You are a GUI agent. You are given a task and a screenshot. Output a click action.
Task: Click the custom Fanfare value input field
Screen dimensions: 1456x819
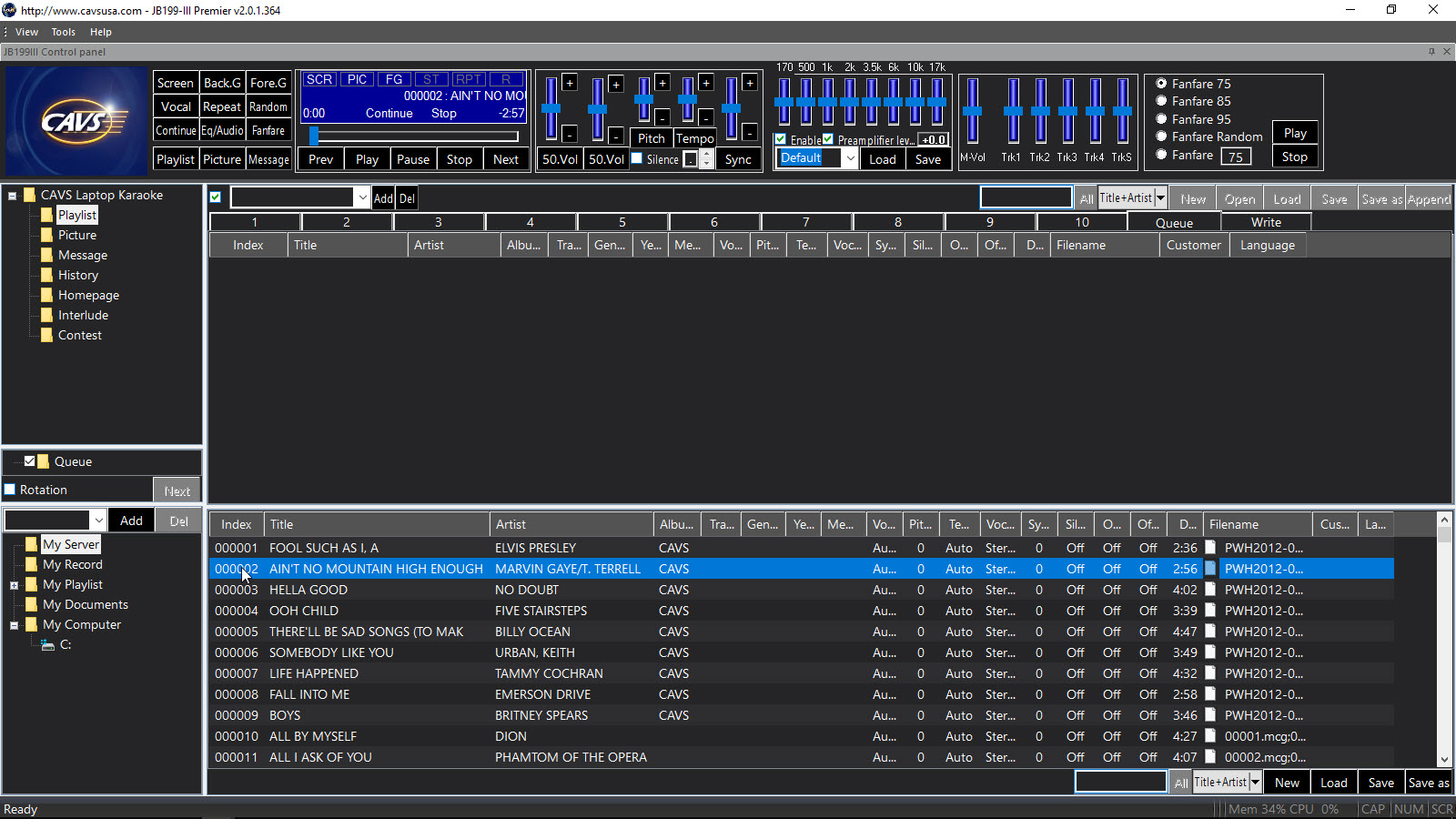pyautogui.click(x=1236, y=157)
